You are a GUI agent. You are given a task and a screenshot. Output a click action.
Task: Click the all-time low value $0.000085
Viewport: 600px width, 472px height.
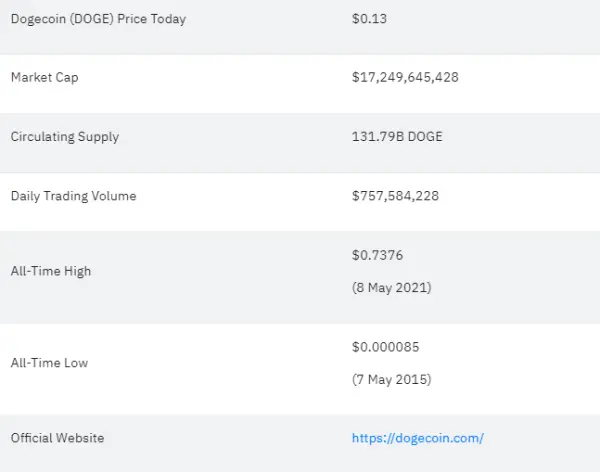(x=385, y=347)
